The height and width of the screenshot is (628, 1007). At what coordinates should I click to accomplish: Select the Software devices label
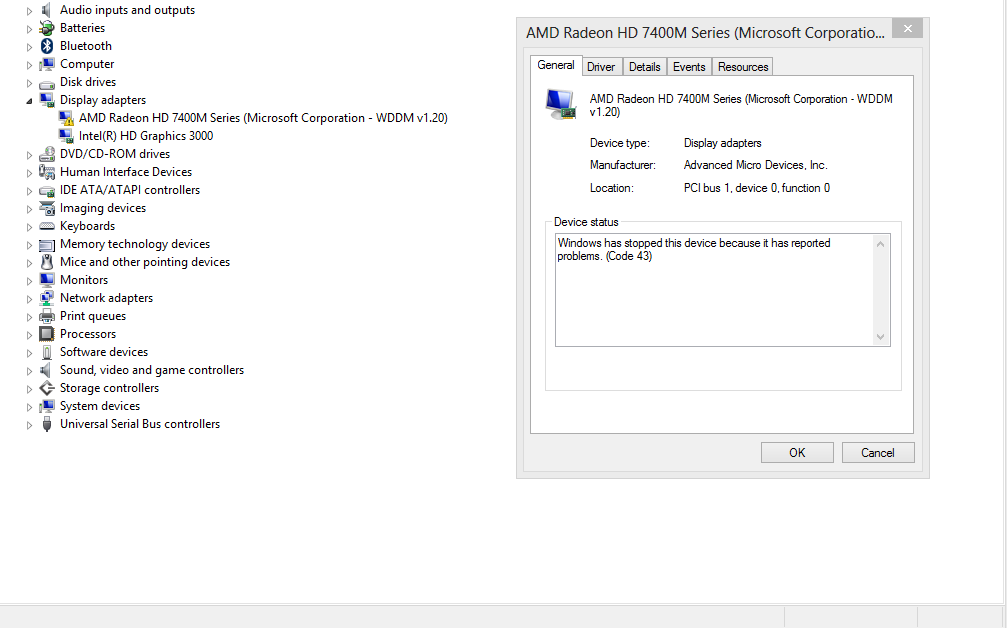tap(104, 352)
